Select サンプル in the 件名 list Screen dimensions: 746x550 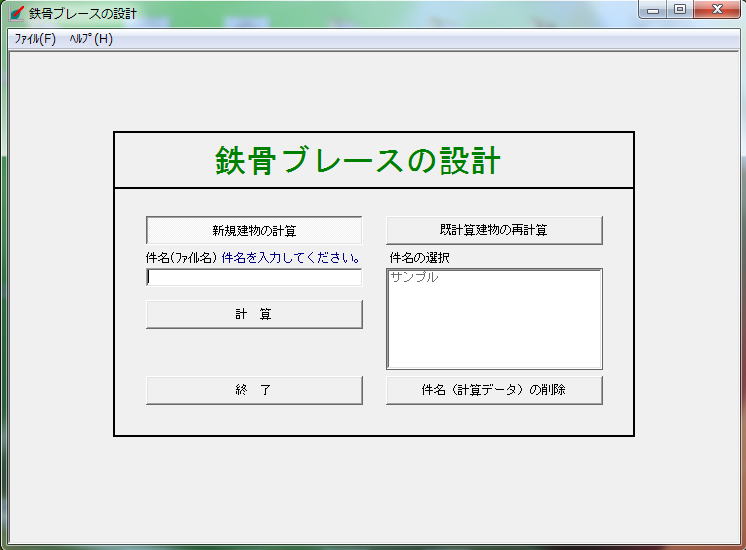pos(414,278)
